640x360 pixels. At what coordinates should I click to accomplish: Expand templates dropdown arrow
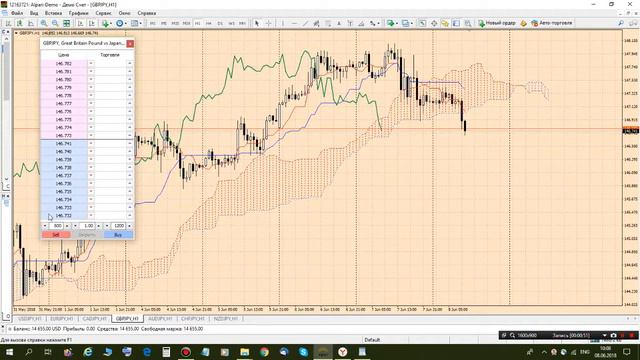(x=141, y=23)
